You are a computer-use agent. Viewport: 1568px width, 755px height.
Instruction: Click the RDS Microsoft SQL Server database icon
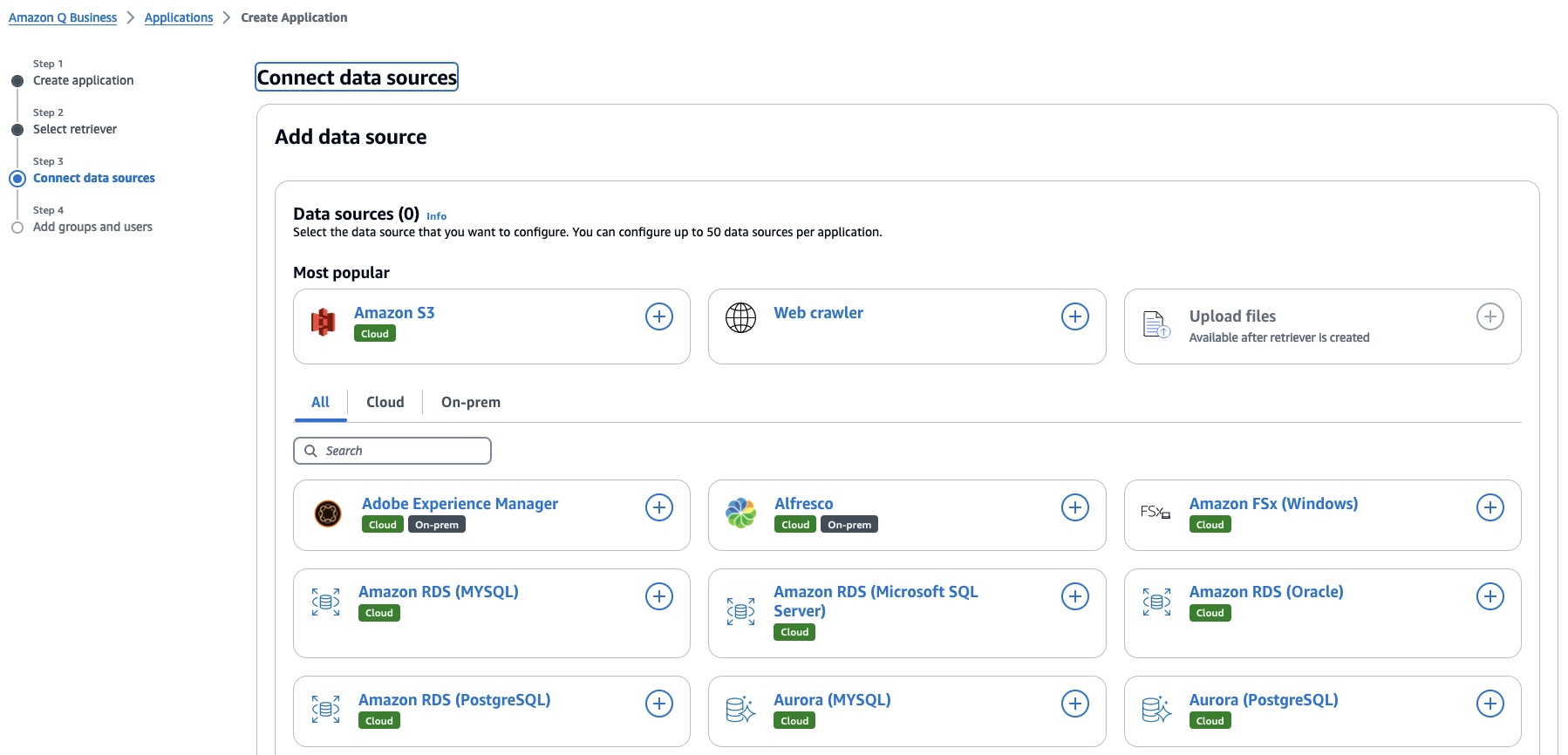(741, 611)
